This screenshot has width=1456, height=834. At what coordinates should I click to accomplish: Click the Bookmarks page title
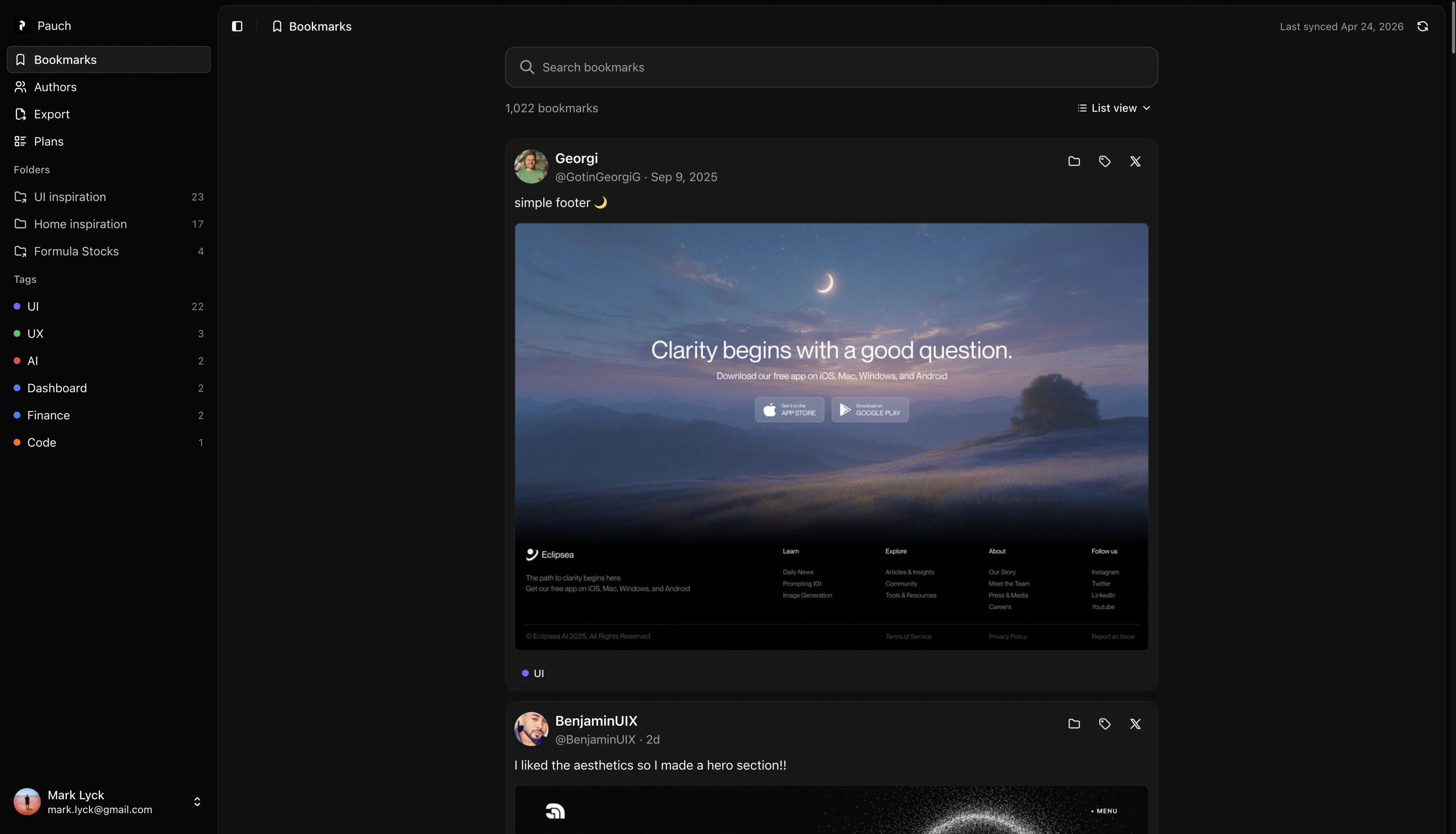coord(320,26)
